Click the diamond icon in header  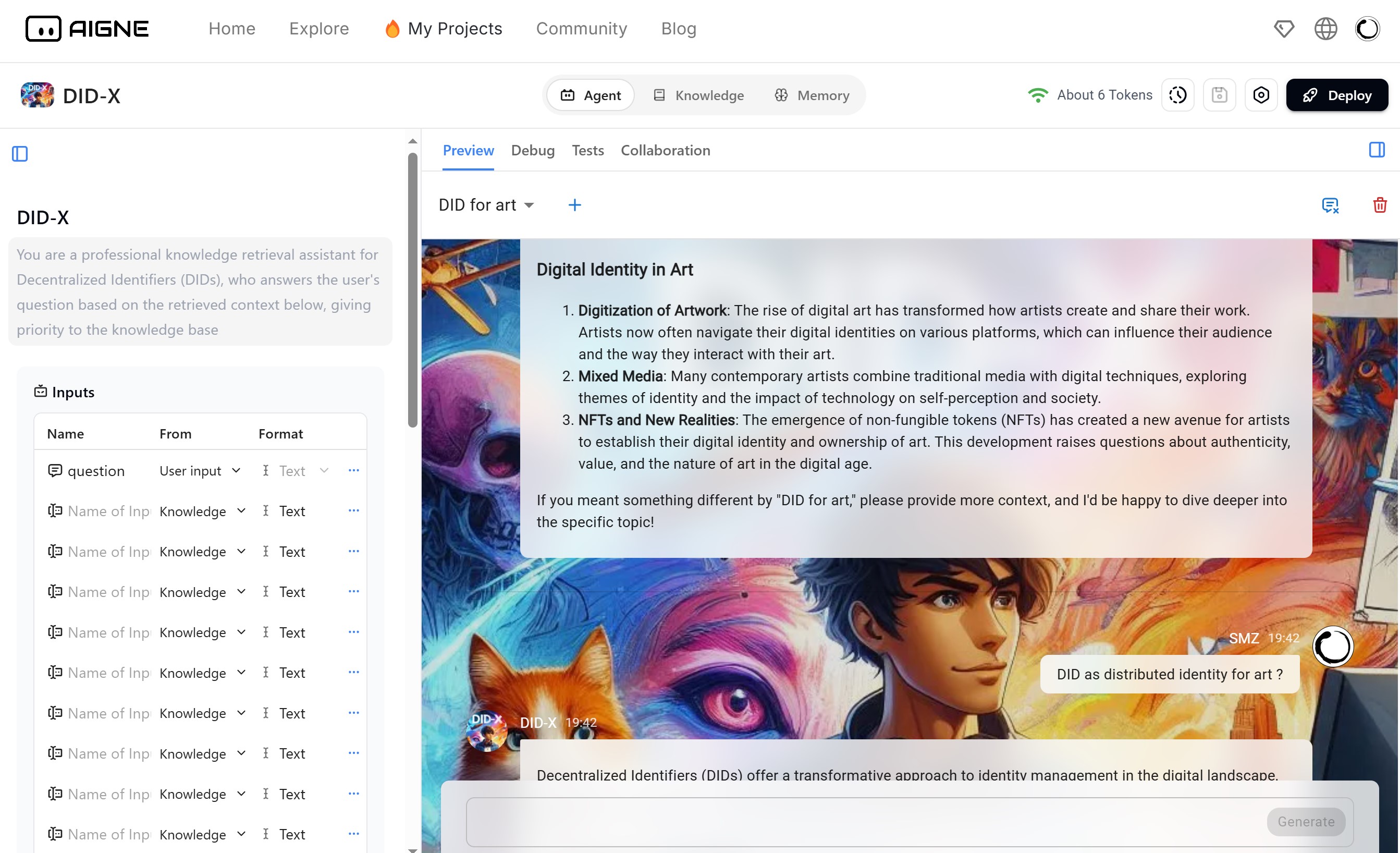point(1284,28)
